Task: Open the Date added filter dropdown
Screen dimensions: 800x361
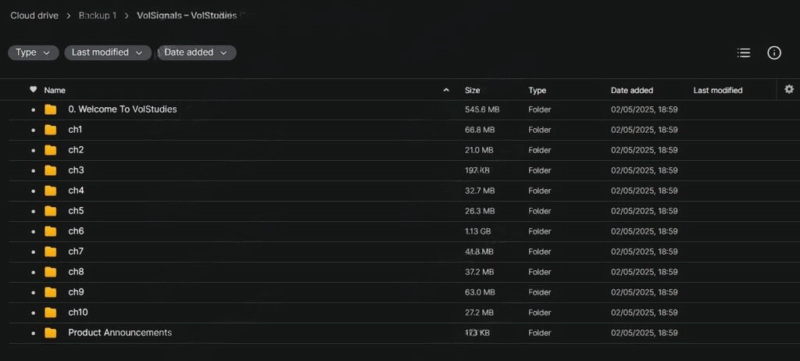Action: (x=196, y=53)
